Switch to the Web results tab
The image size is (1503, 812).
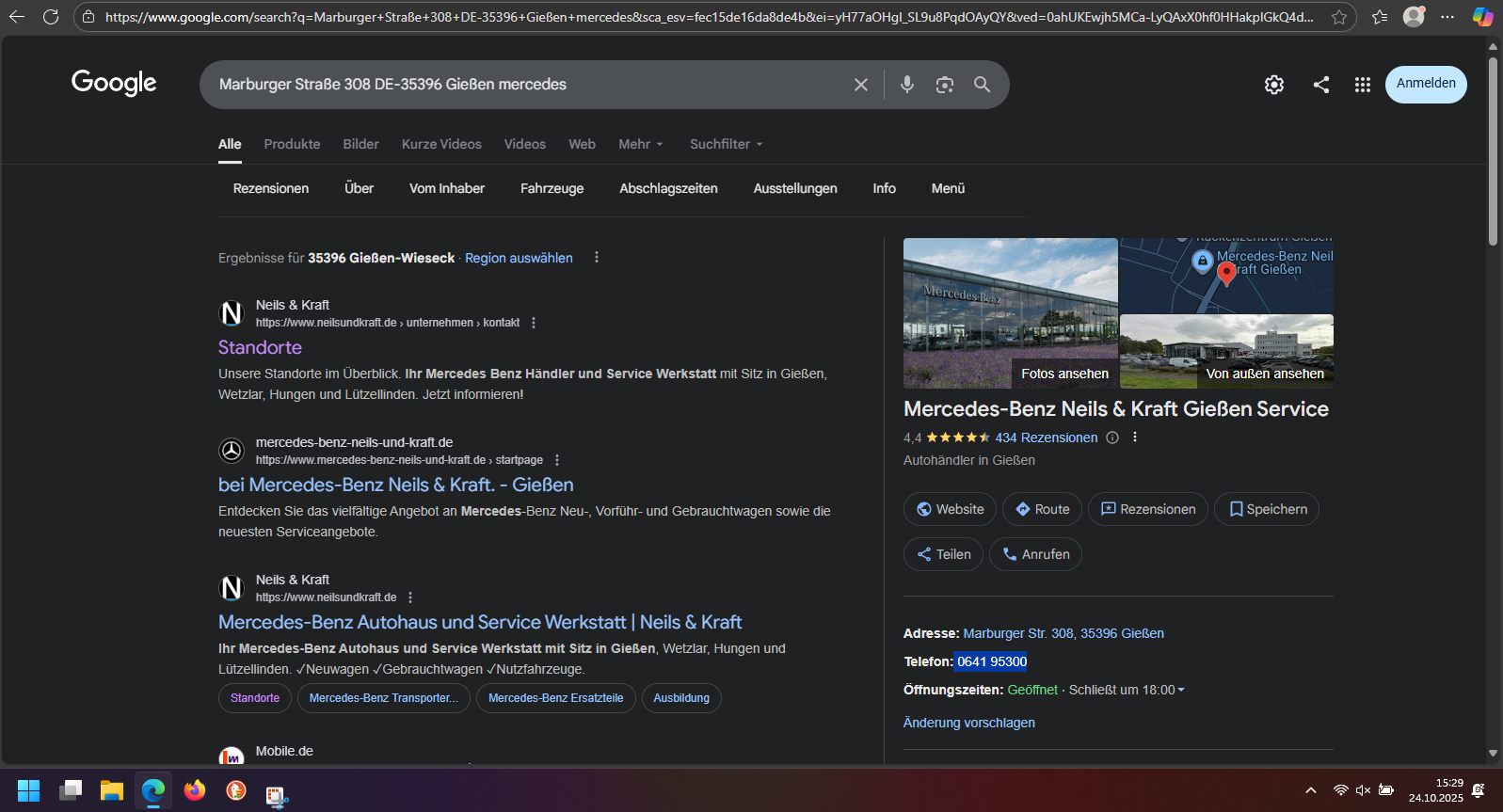pos(582,144)
